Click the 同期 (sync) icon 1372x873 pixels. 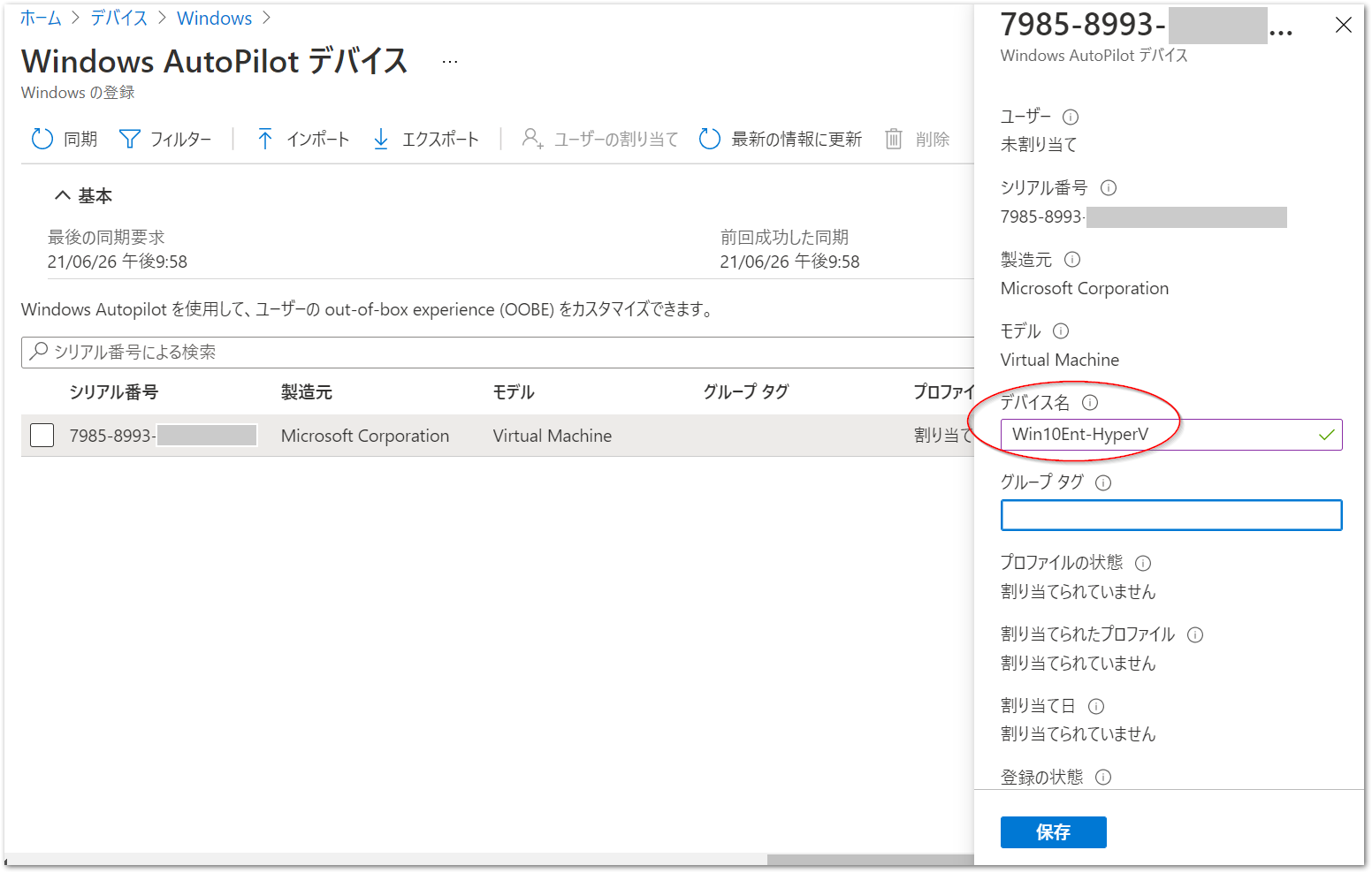[42, 139]
